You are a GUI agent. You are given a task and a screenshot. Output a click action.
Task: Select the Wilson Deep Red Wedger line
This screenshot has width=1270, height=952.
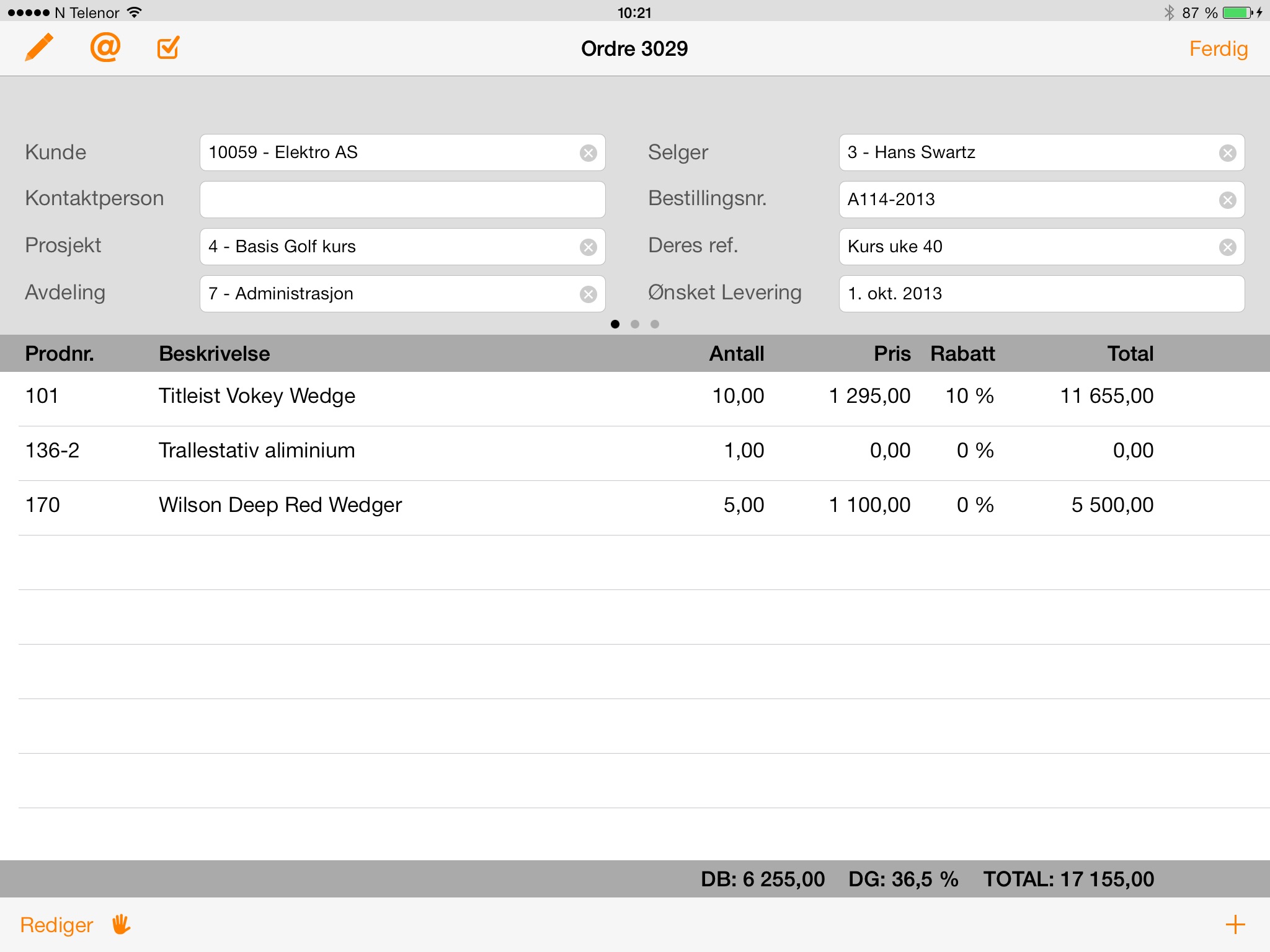tap(635, 508)
